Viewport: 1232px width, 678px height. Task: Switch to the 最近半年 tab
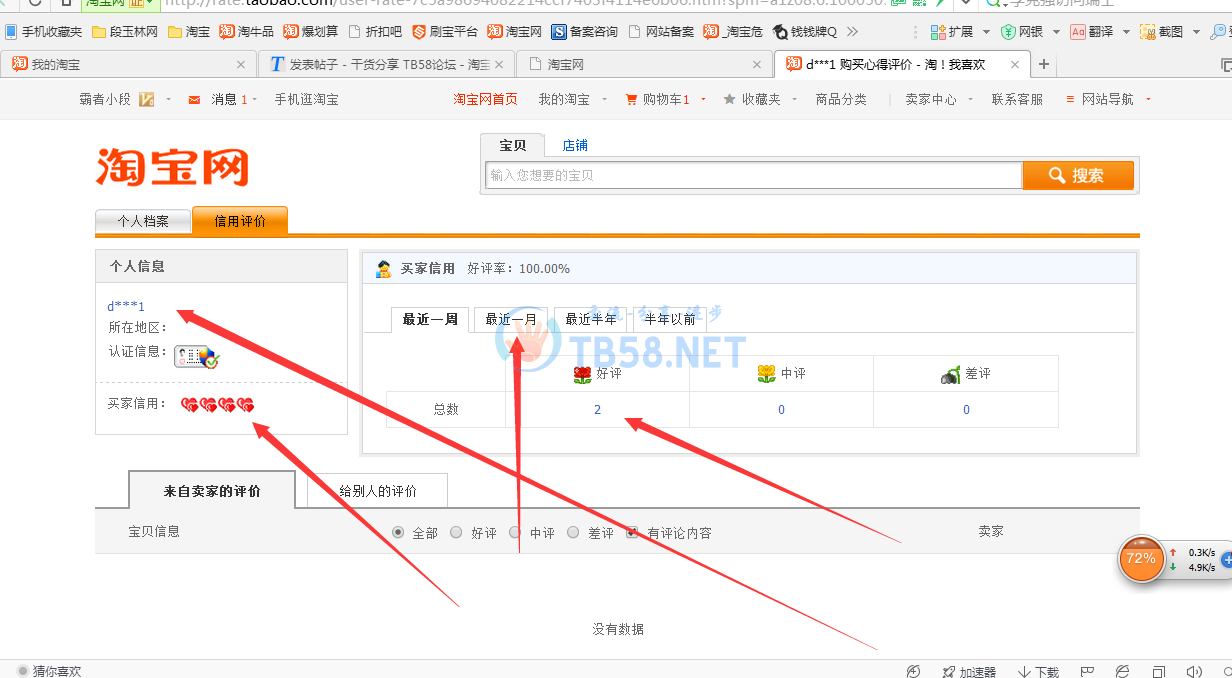point(590,320)
